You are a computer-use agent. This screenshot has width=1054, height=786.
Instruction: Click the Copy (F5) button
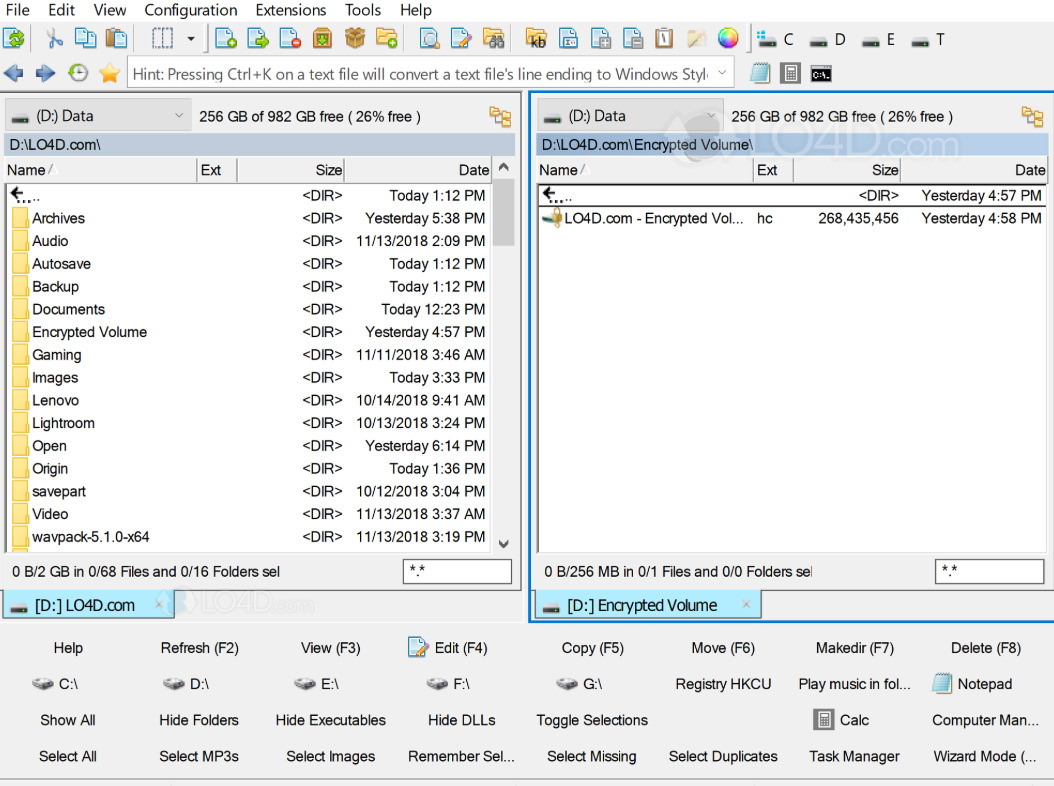pos(592,648)
